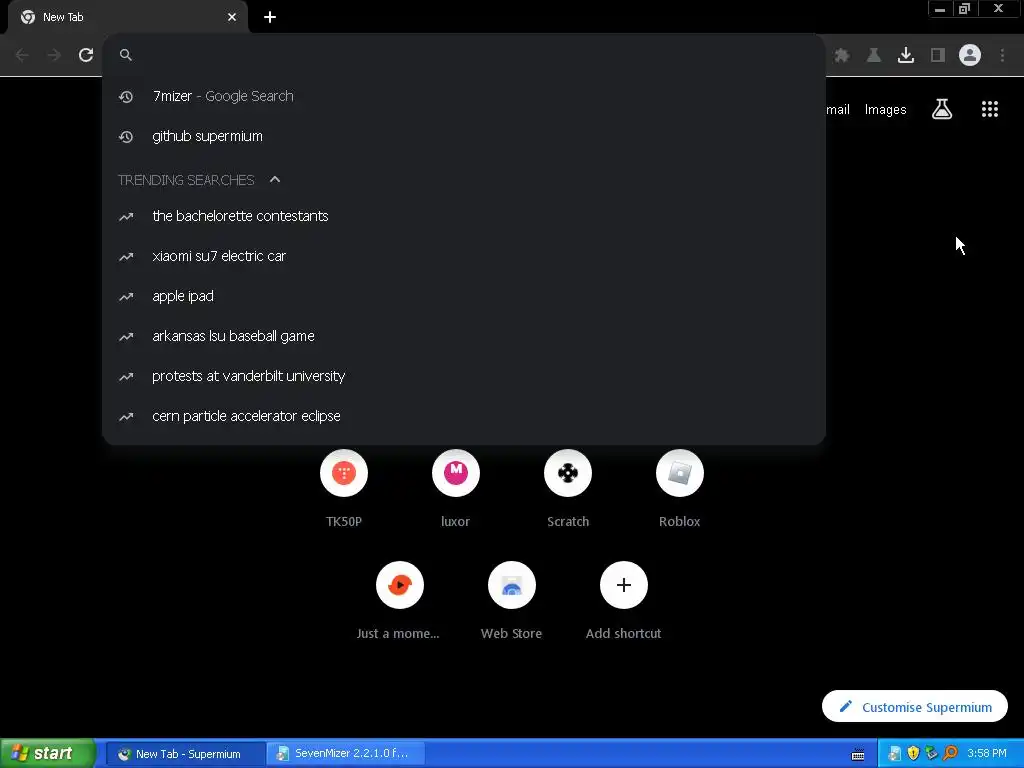Pick cern particle accelerator eclipse suggestion
Image resolution: width=1024 pixels, height=768 pixels.
click(x=464, y=416)
